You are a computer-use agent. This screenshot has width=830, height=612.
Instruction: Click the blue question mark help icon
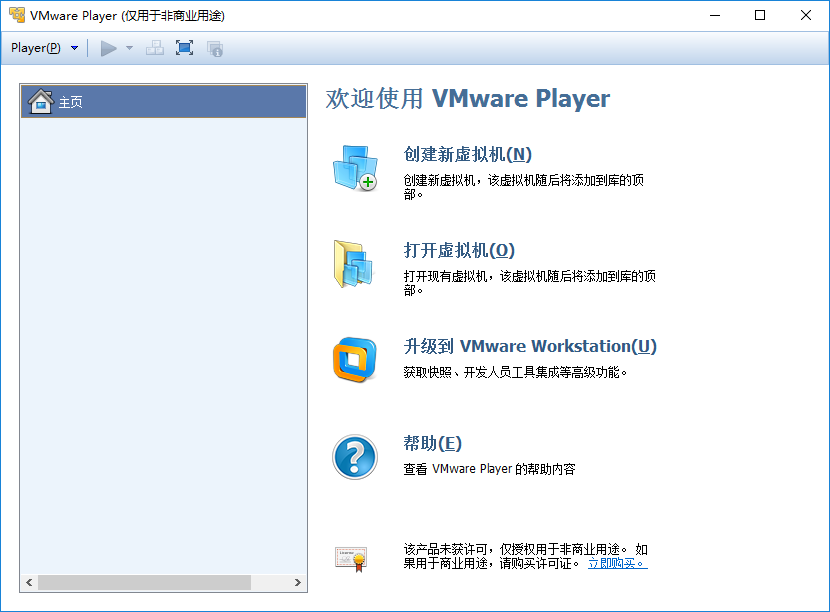355,457
